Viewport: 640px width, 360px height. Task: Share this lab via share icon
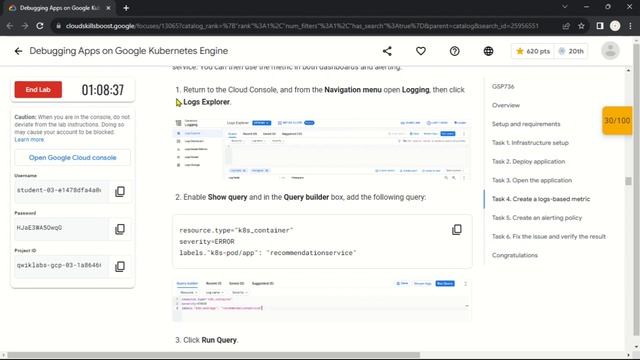click(x=387, y=51)
